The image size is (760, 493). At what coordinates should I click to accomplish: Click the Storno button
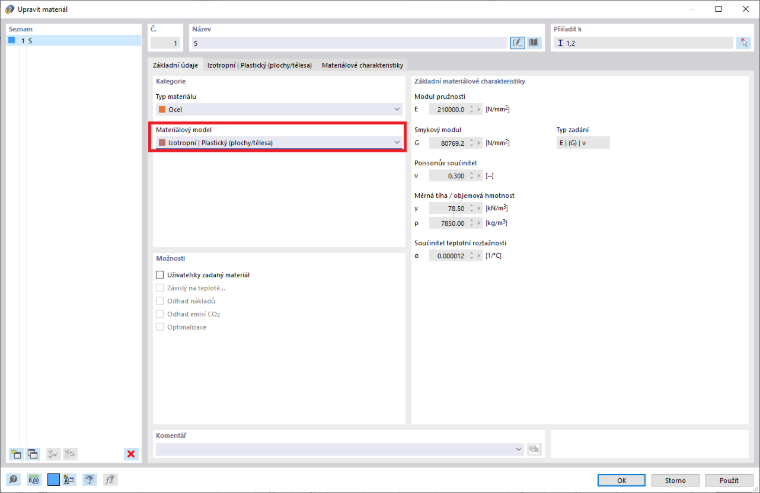[x=675, y=480]
